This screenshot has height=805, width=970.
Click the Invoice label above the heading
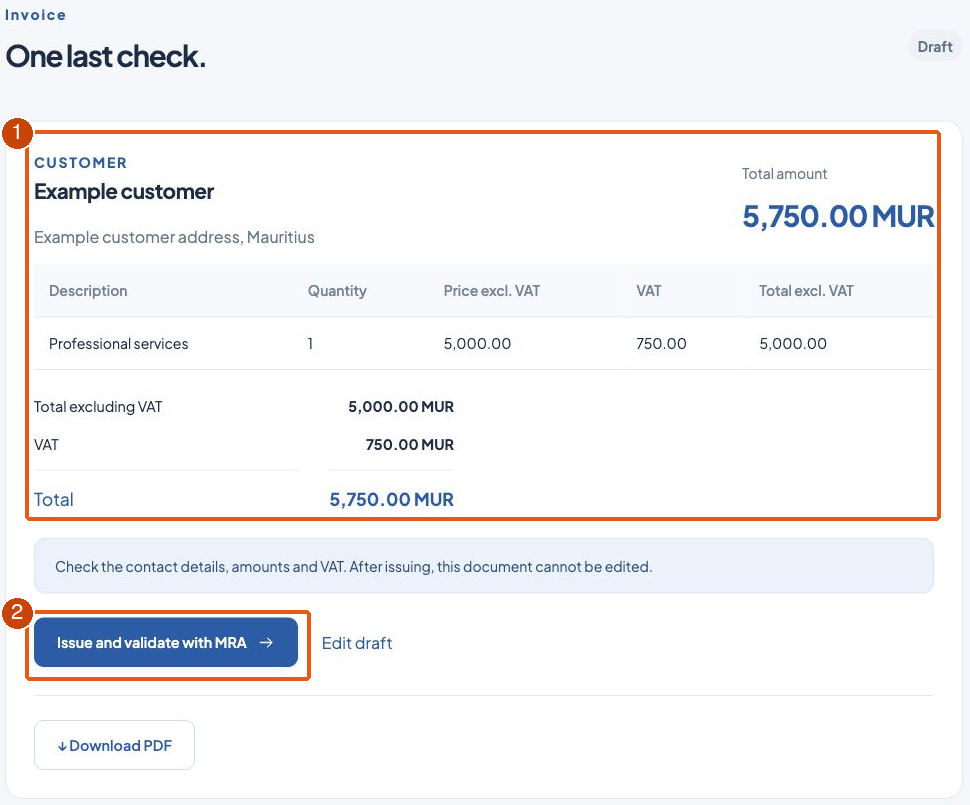pos(35,15)
